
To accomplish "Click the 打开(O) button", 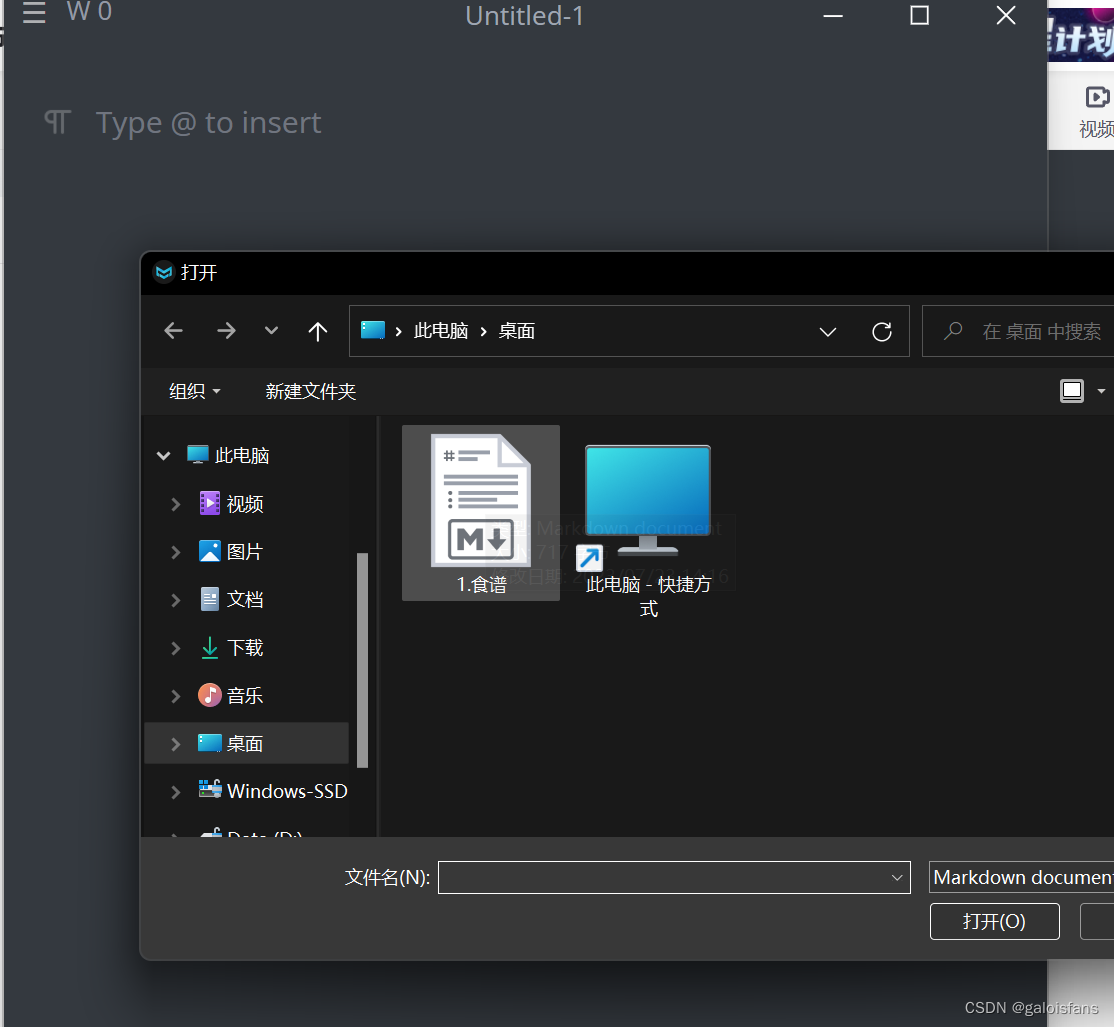I will (x=994, y=921).
